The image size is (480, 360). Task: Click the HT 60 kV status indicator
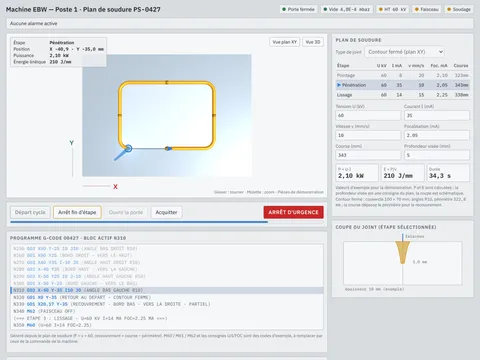[x=393, y=9]
